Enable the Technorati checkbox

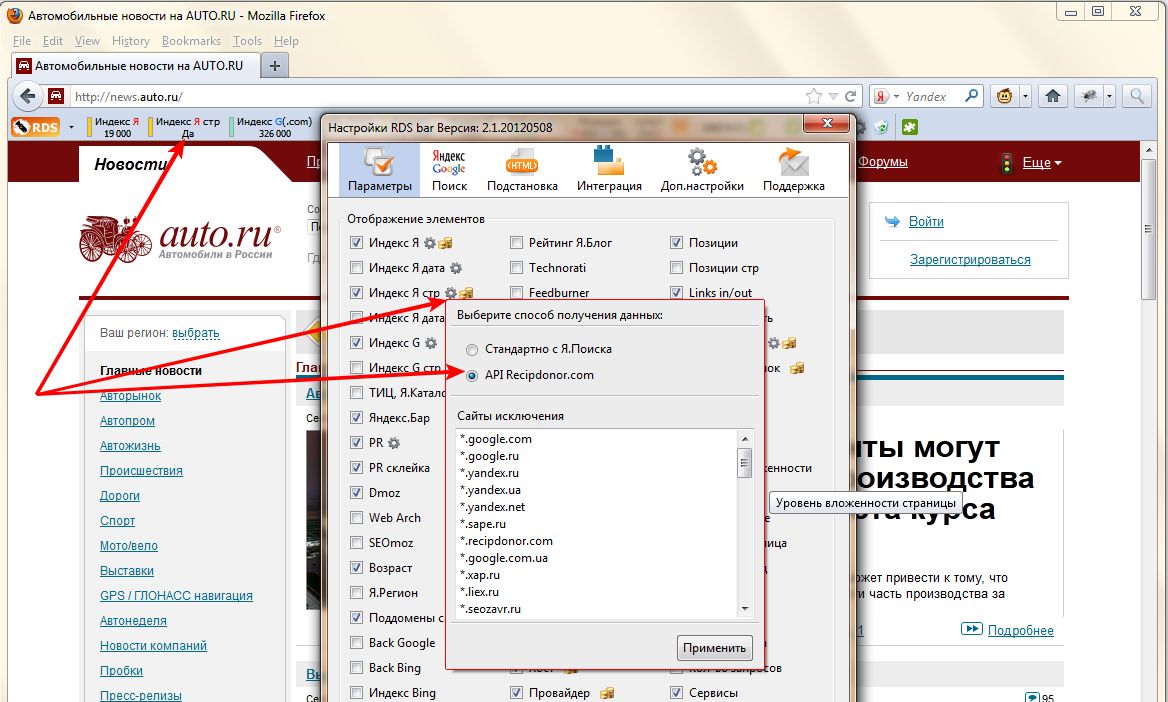coord(516,268)
